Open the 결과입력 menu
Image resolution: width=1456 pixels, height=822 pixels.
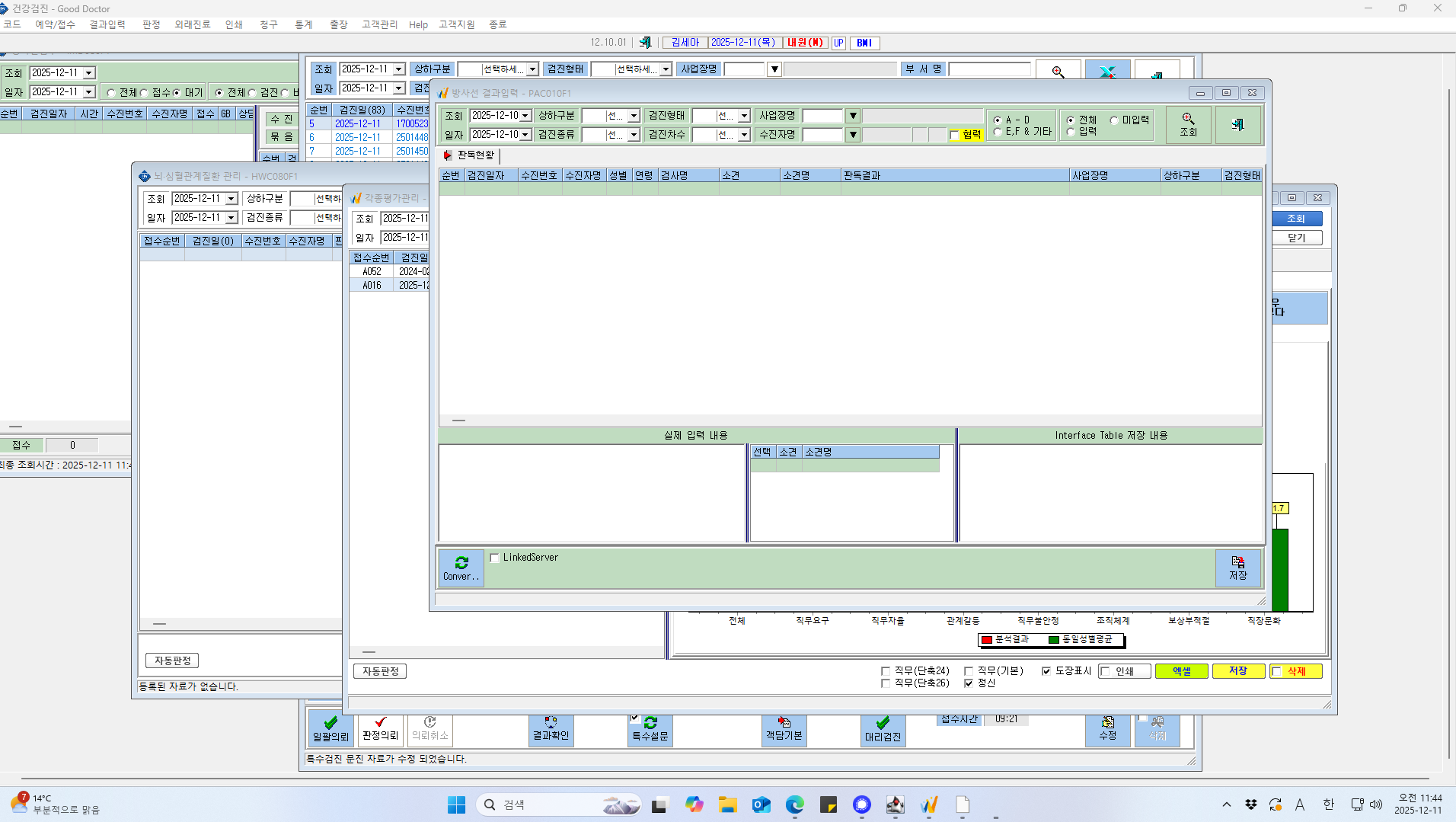pyautogui.click(x=107, y=24)
